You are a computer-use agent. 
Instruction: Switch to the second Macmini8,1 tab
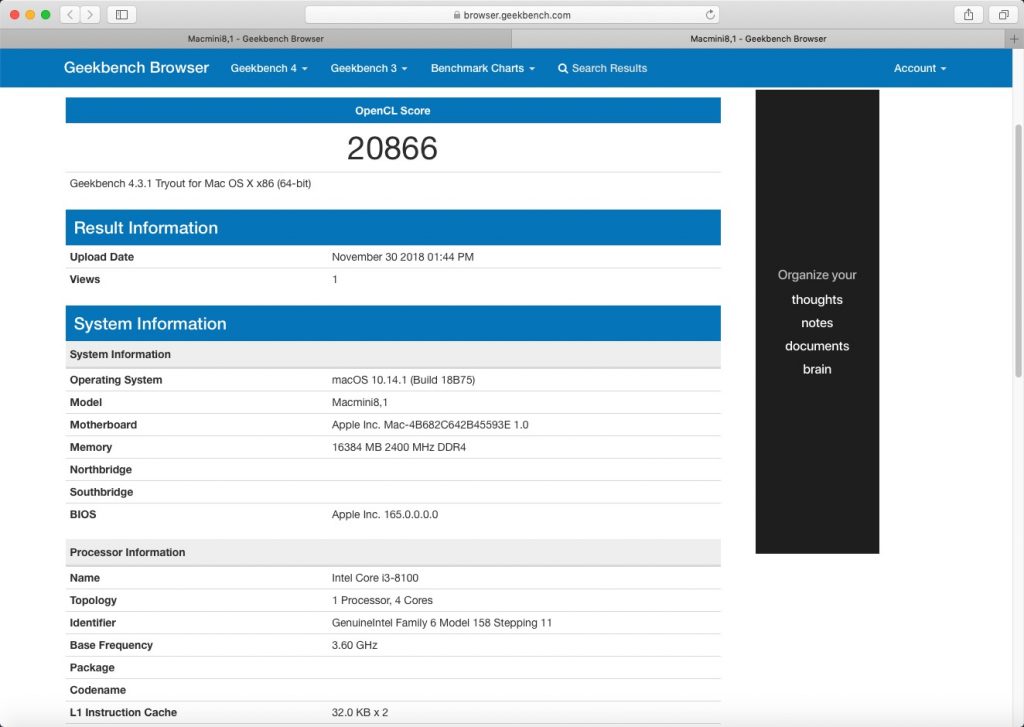coord(758,39)
